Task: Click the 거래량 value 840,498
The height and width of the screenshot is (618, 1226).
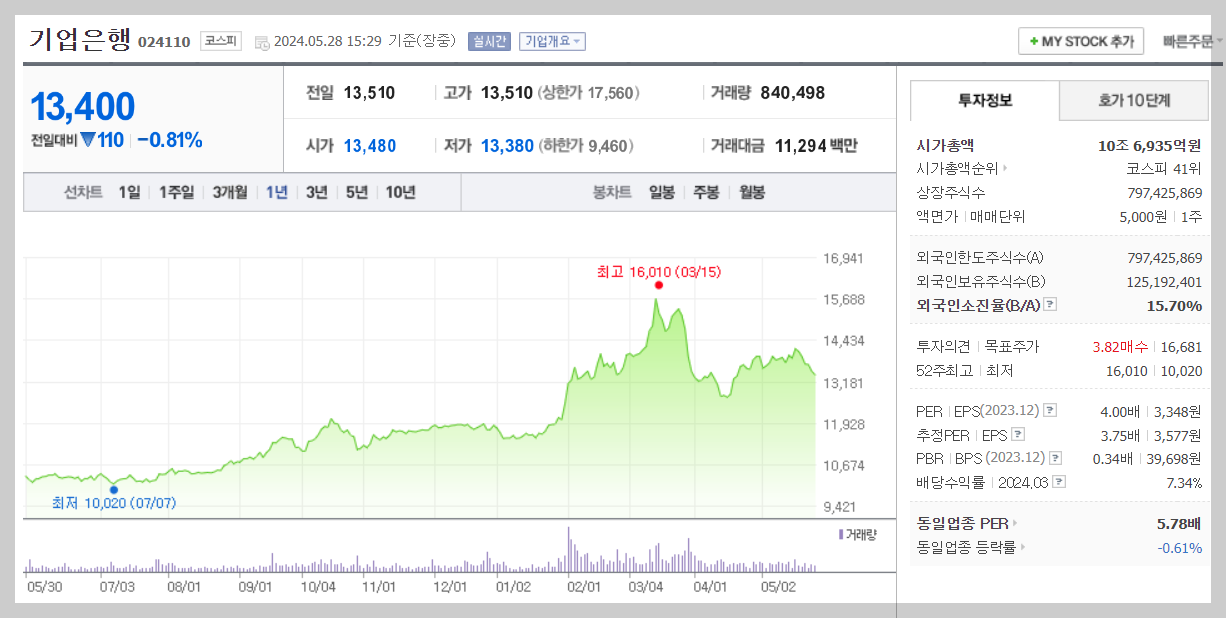Action: (x=793, y=93)
